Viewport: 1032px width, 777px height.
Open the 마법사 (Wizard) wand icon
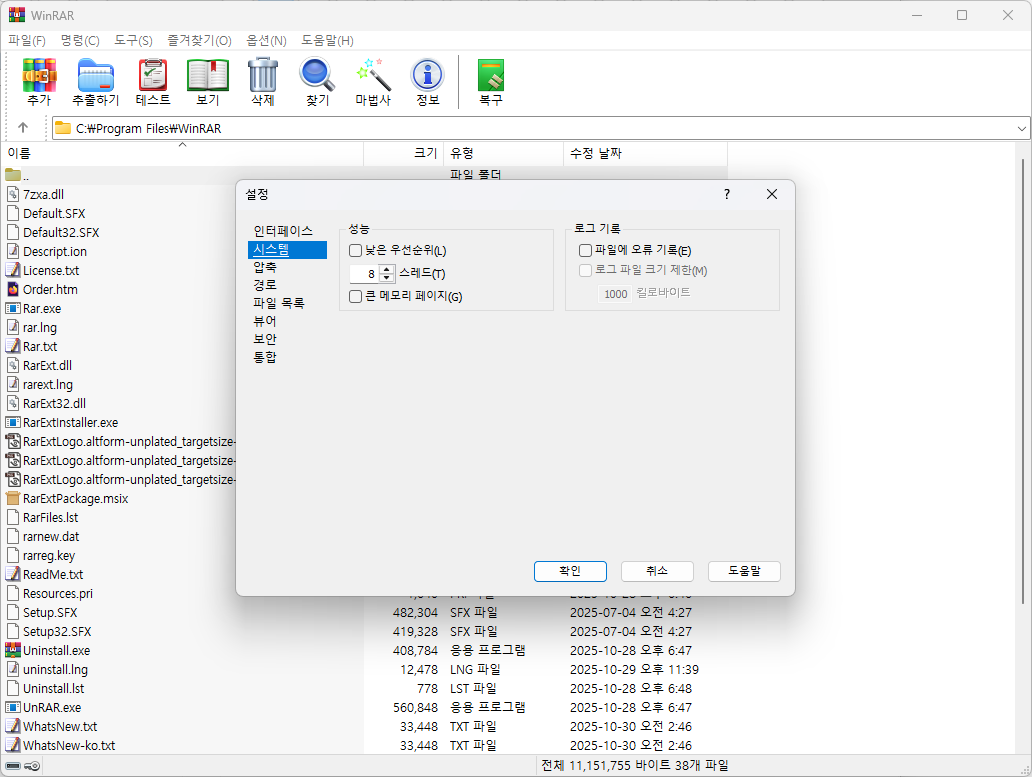coord(373,75)
